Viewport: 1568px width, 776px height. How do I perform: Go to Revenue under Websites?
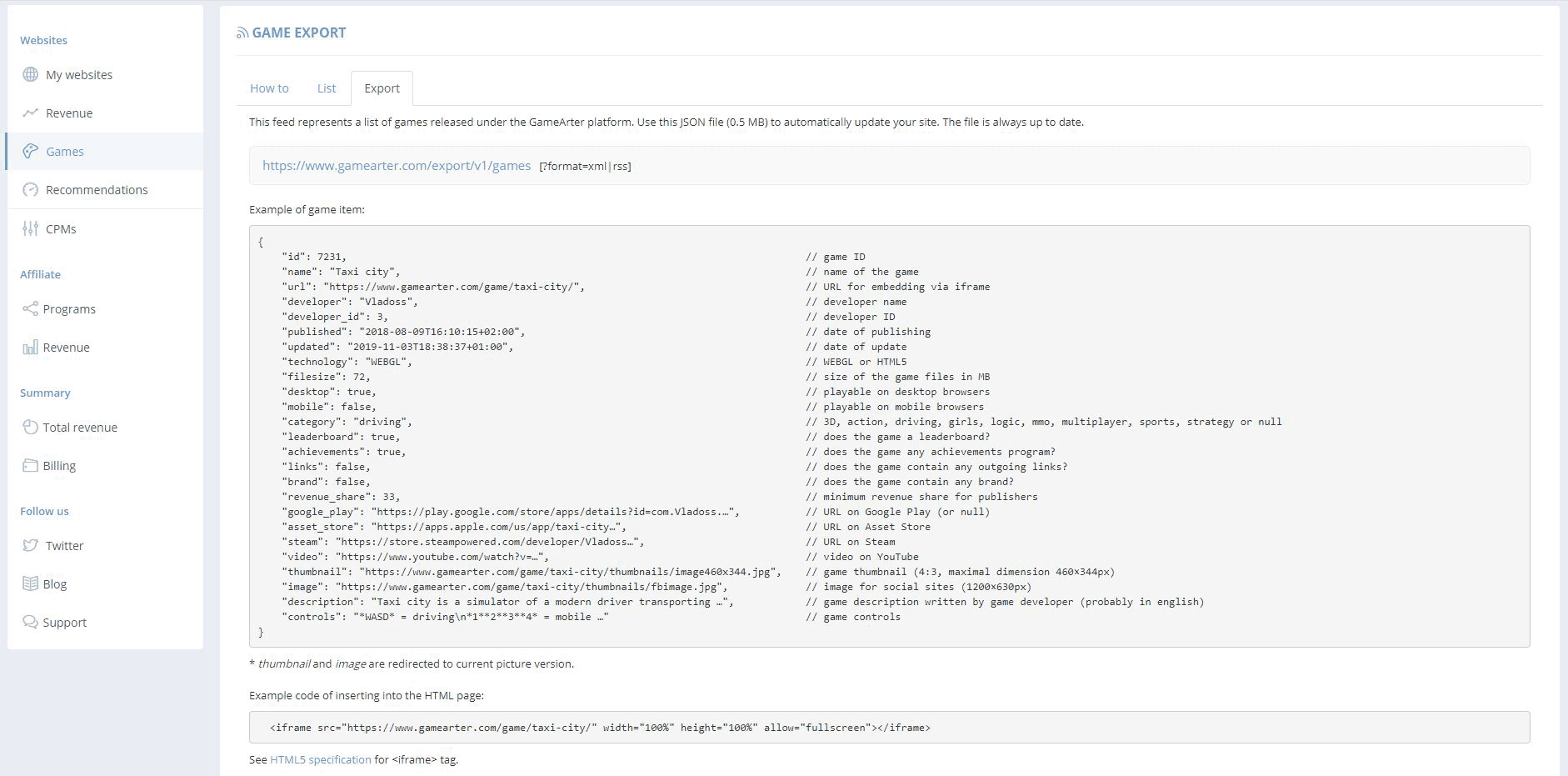tap(69, 113)
